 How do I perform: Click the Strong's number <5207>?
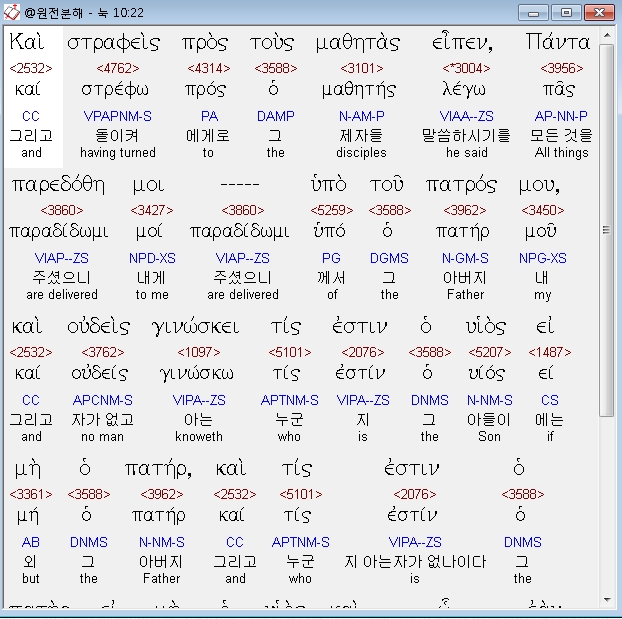[490, 352]
